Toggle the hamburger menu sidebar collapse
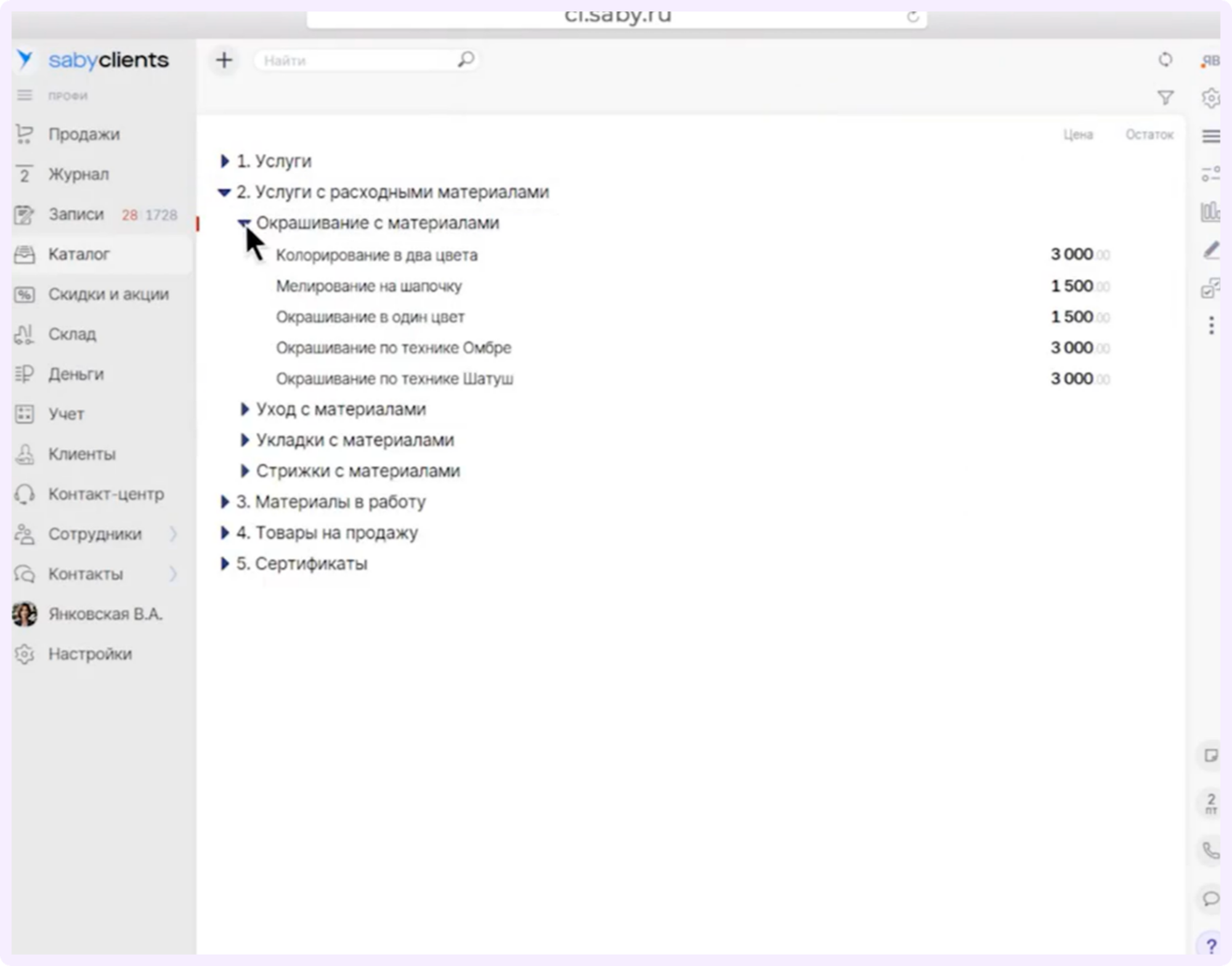The height and width of the screenshot is (966, 1232). [25, 95]
